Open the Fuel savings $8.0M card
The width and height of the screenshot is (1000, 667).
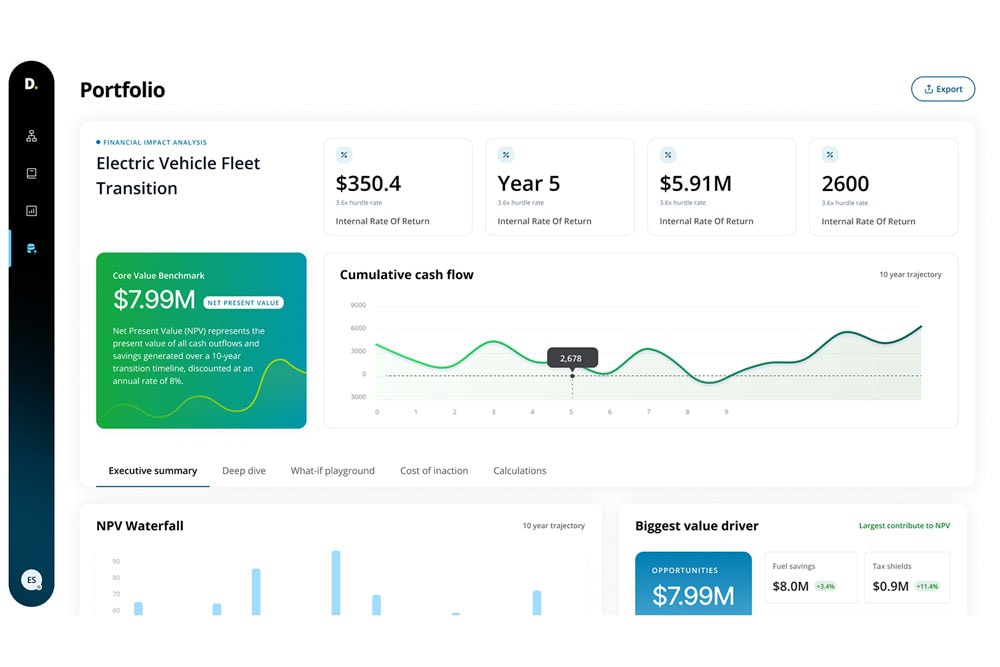pos(811,578)
